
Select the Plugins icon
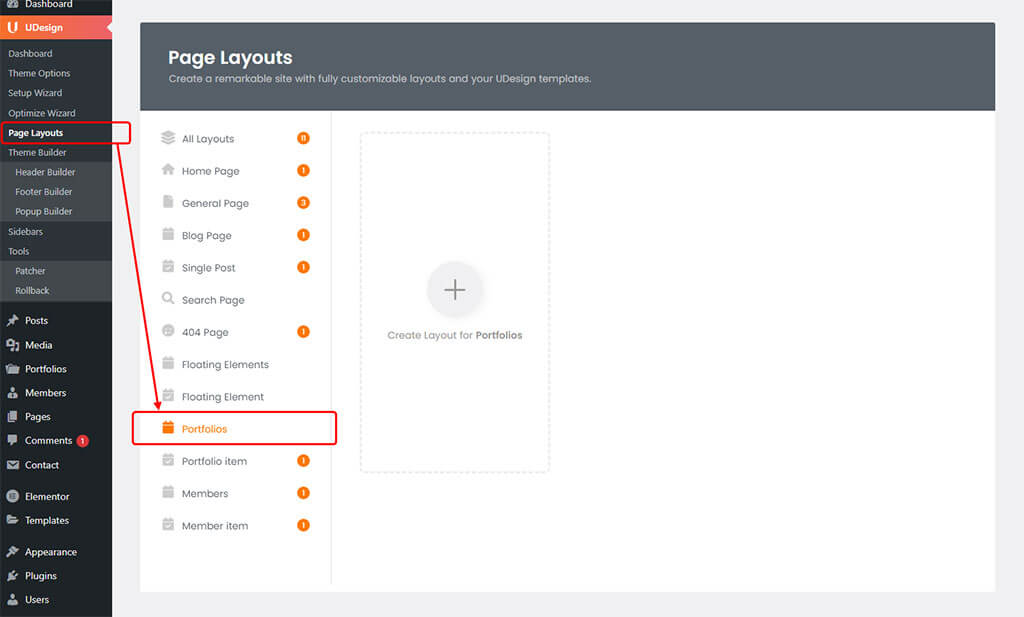tap(13, 575)
